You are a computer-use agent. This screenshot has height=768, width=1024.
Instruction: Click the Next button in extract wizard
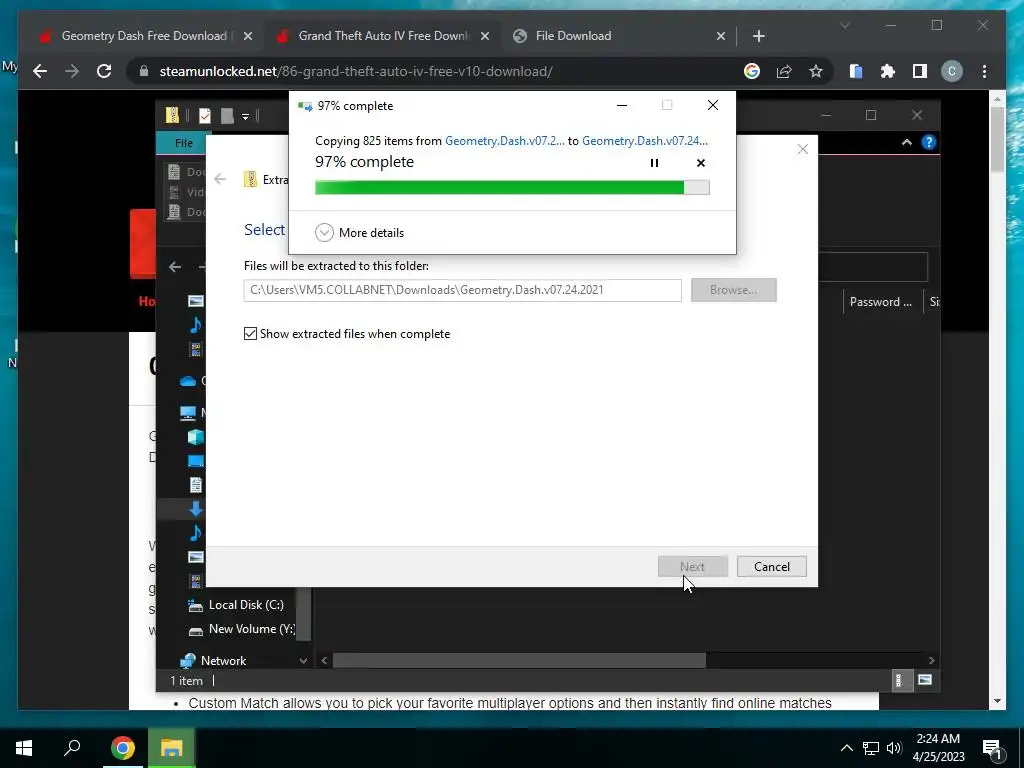692,567
